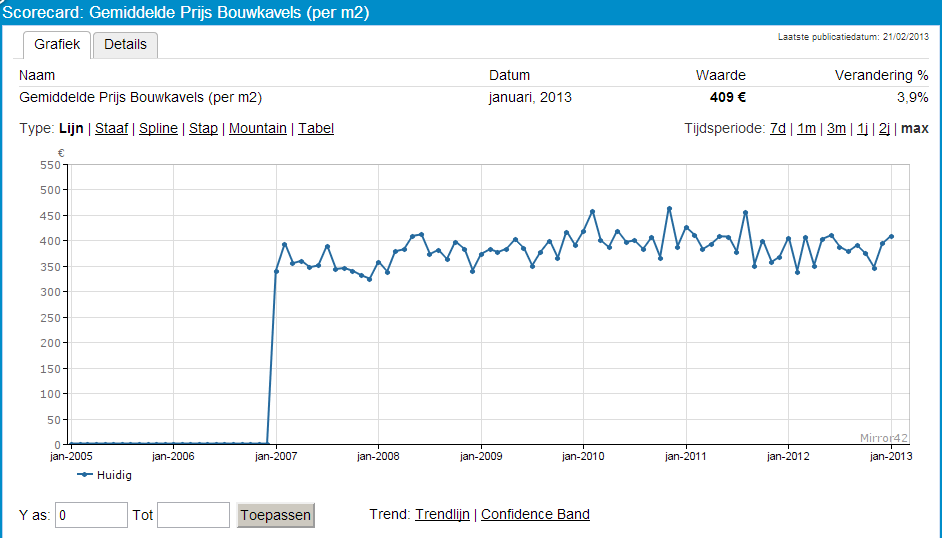Click the Y as minimum input field
Image resolution: width=942 pixels, height=538 pixels.
click(91, 515)
